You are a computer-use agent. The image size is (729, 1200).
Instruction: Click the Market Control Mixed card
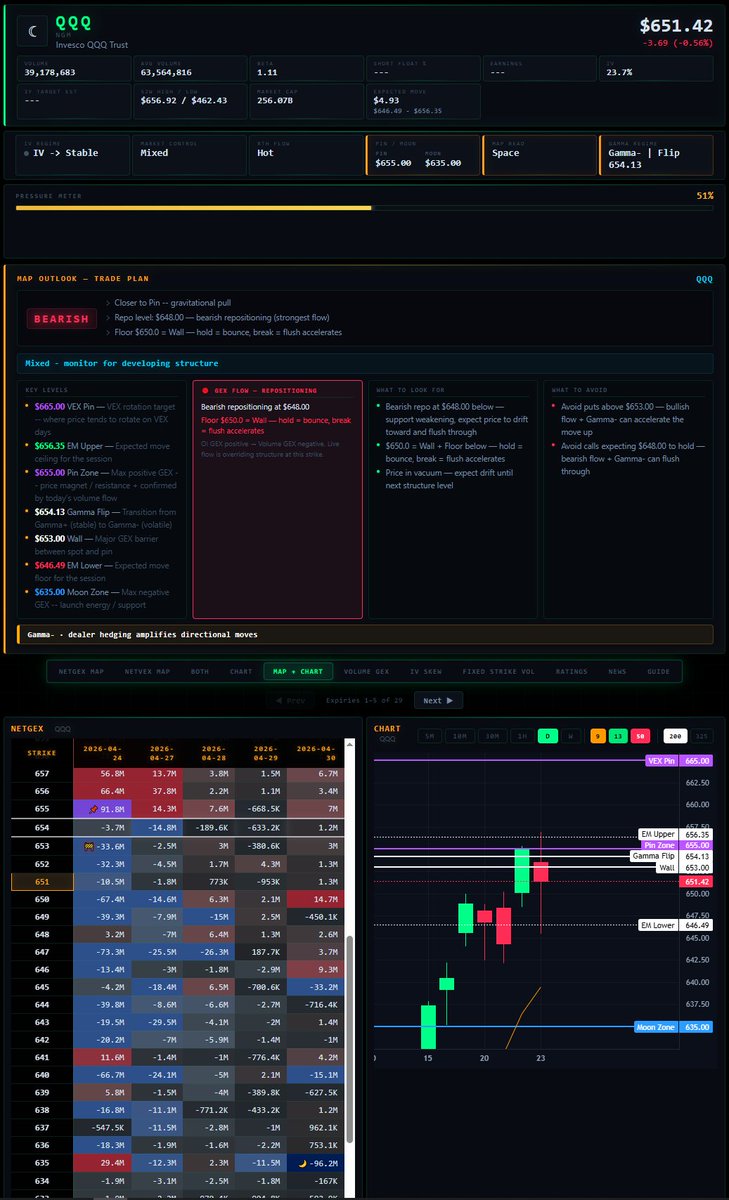[x=189, y=155]
